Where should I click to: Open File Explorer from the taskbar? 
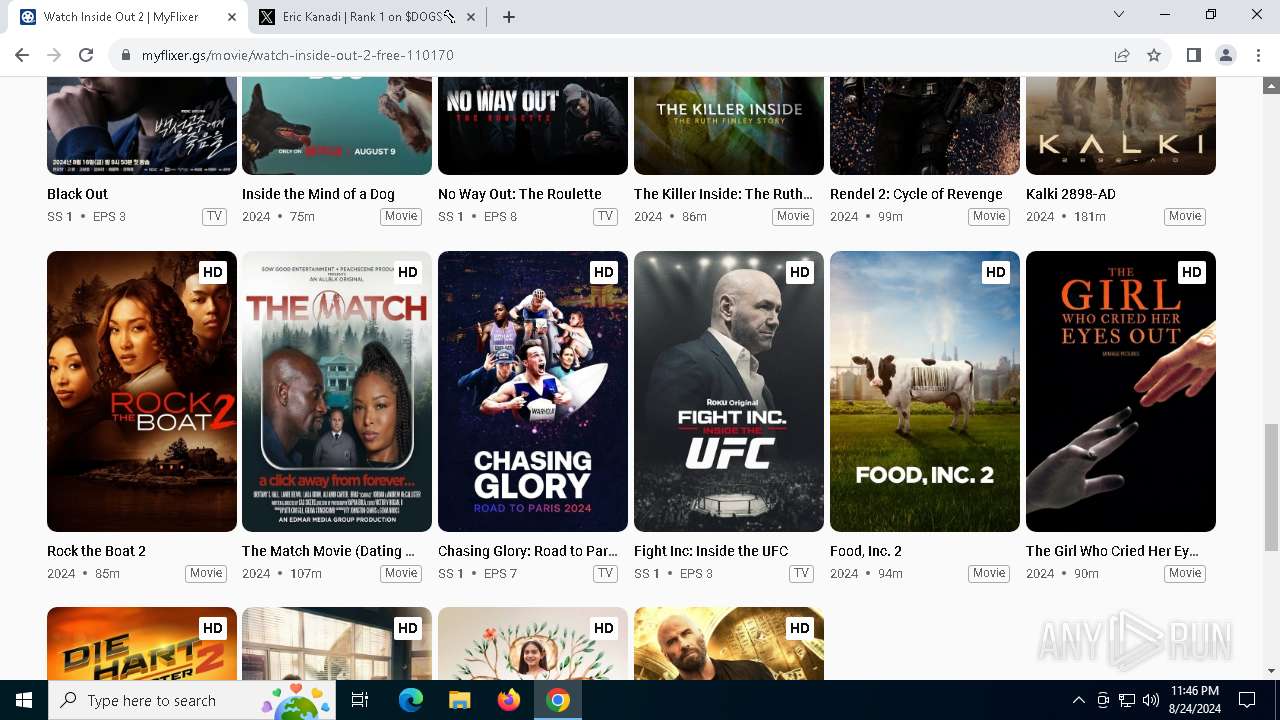coord(459,700)
